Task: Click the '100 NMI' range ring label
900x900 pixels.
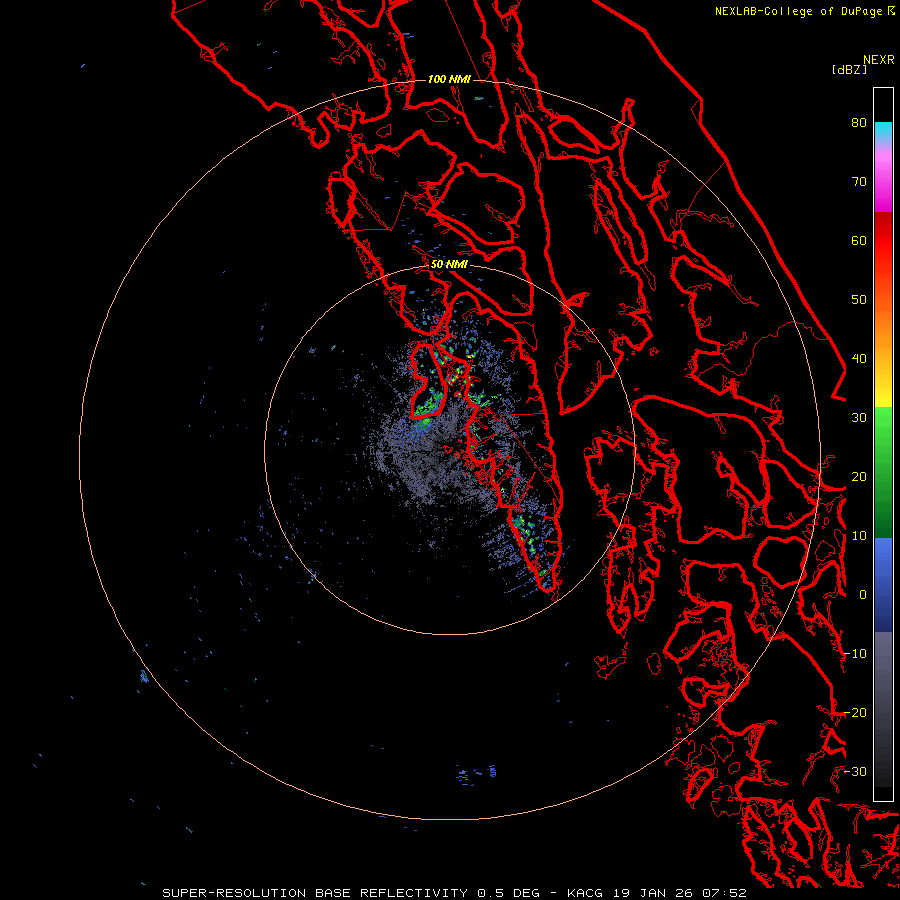Action: (449, 79)
